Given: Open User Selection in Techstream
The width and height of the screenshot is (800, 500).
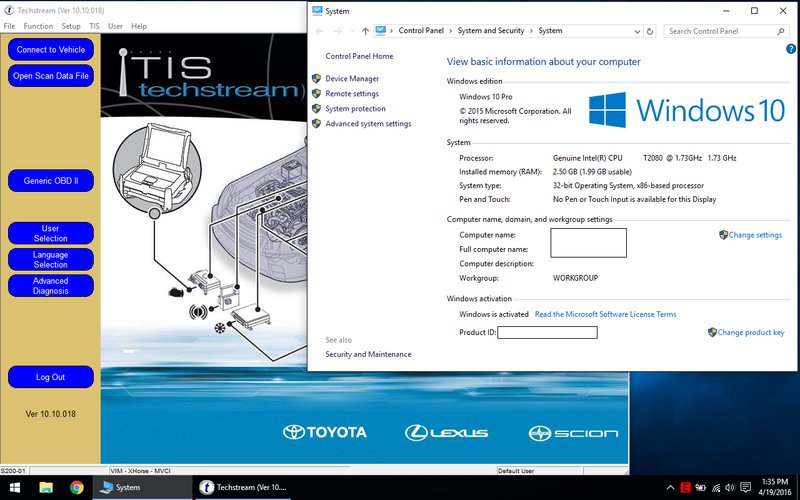Looking at the screenshot, I should tap(51, 233).
